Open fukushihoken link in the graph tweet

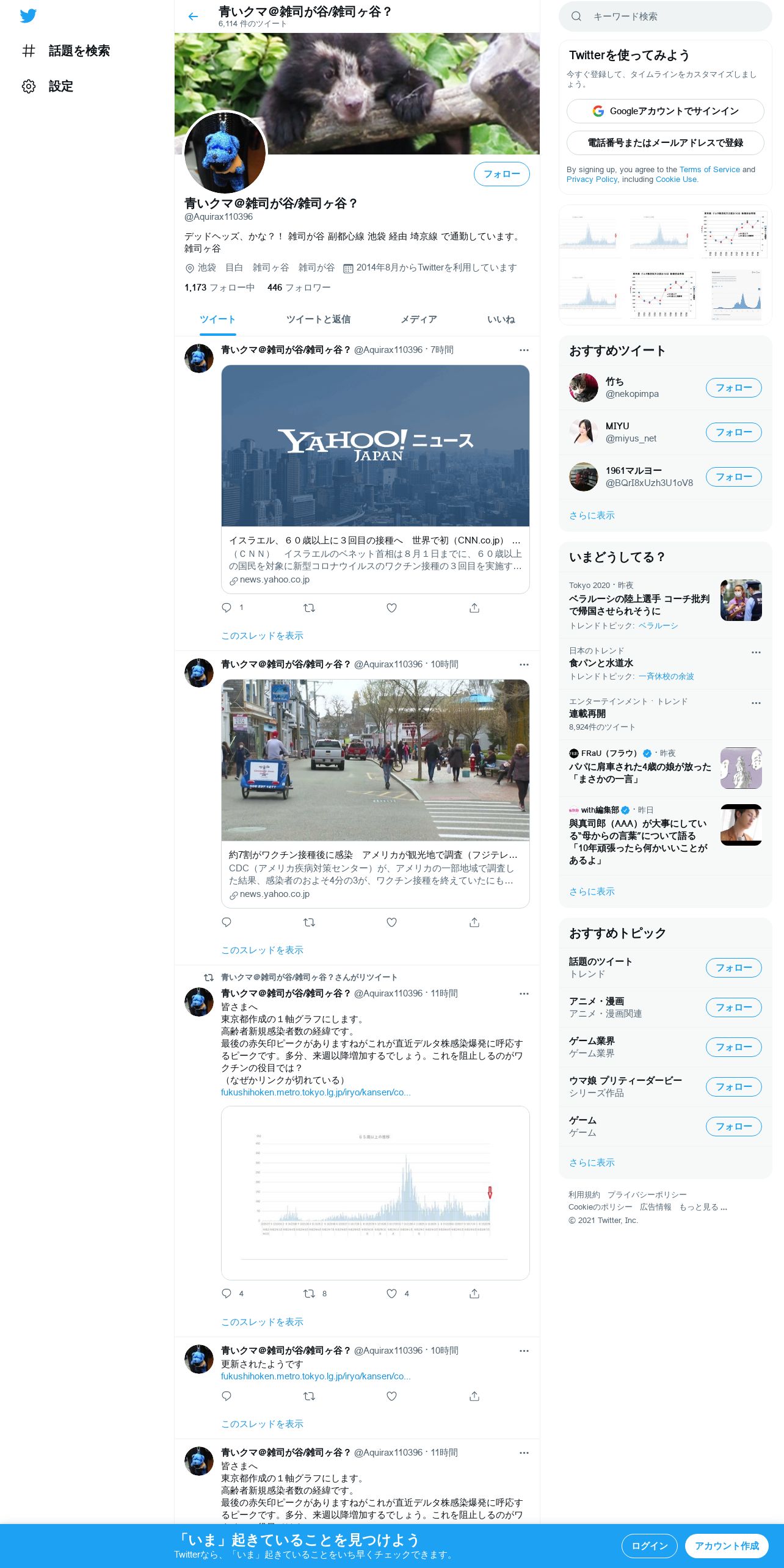[x=316, y=1092]
